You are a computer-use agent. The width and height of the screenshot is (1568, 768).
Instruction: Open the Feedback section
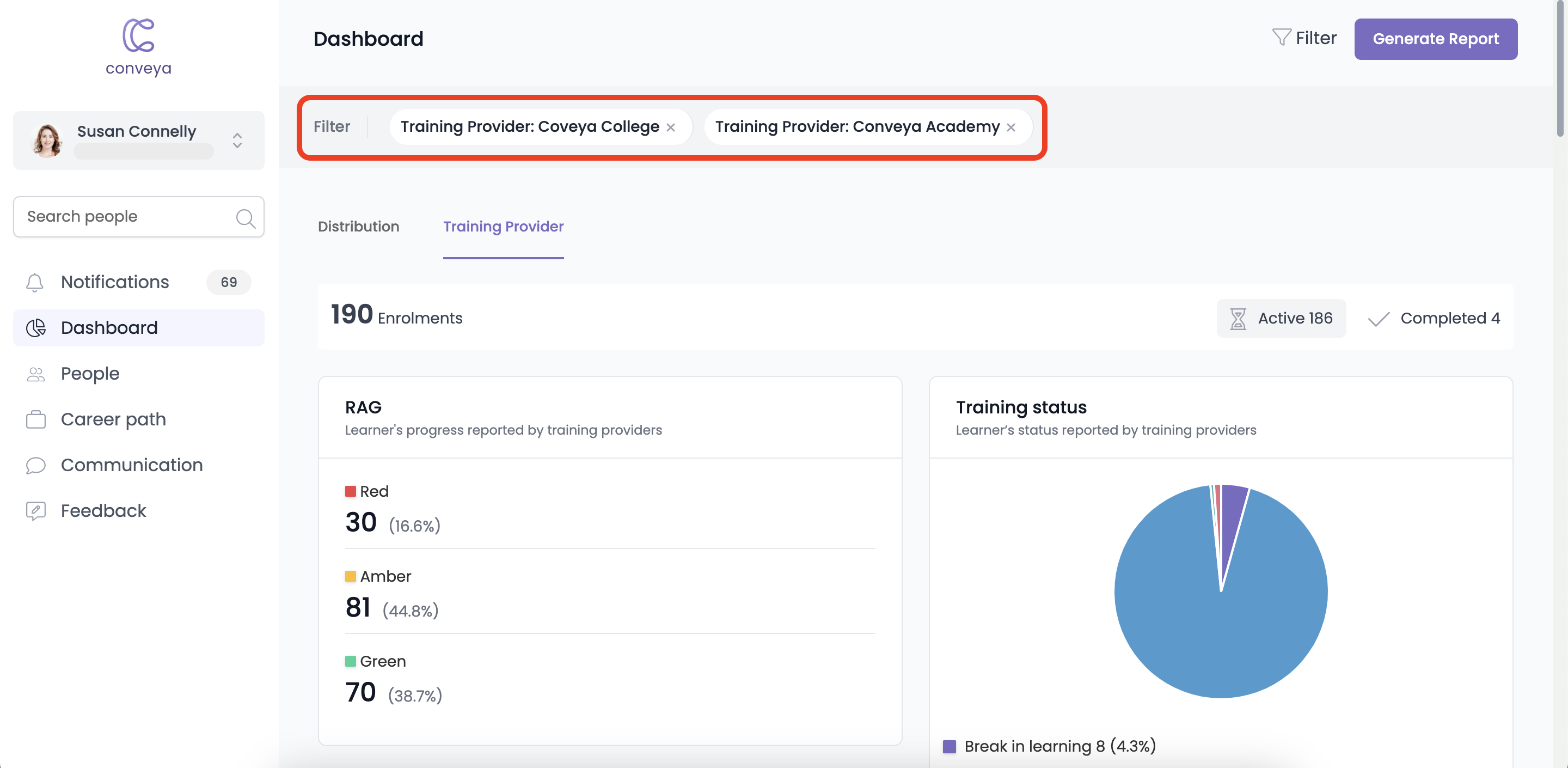click(139, 510)
